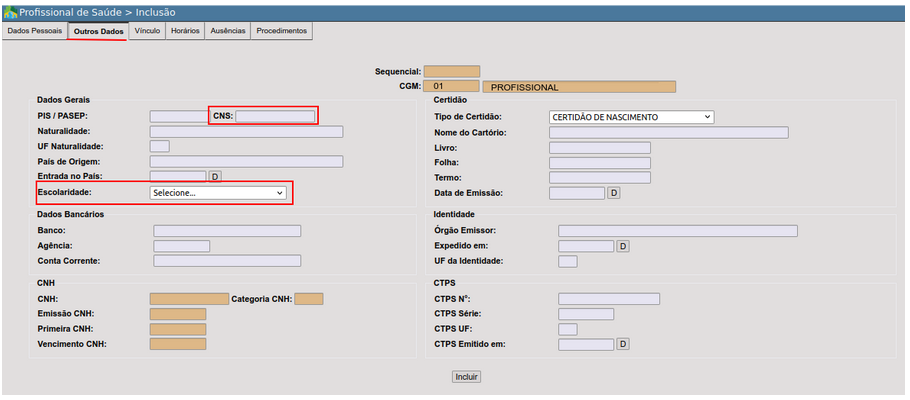Click the PIS / PASEP field
This screenshot has width=910, height=400.
[179, 117]
